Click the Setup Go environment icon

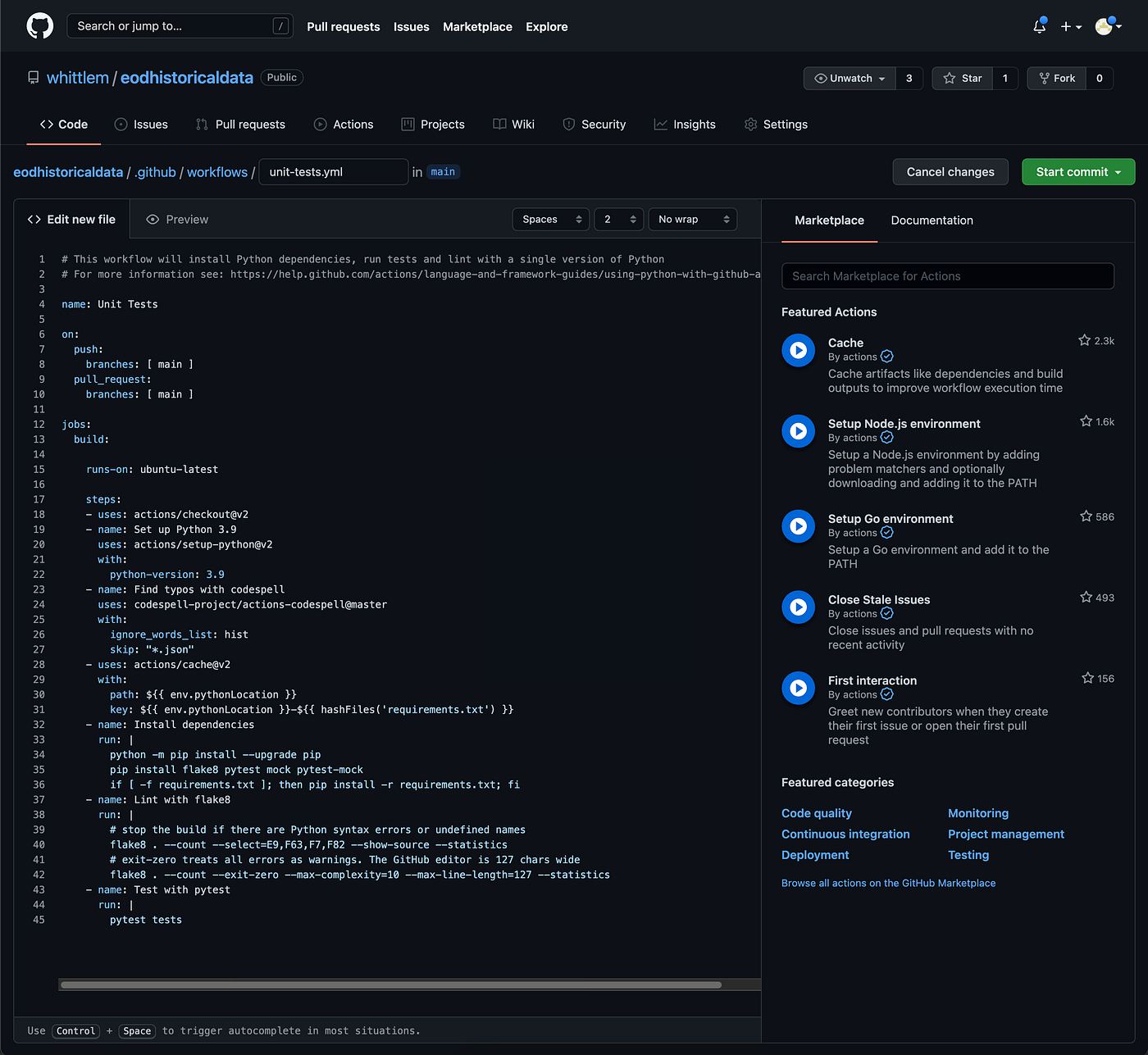[x=798, y=526]
